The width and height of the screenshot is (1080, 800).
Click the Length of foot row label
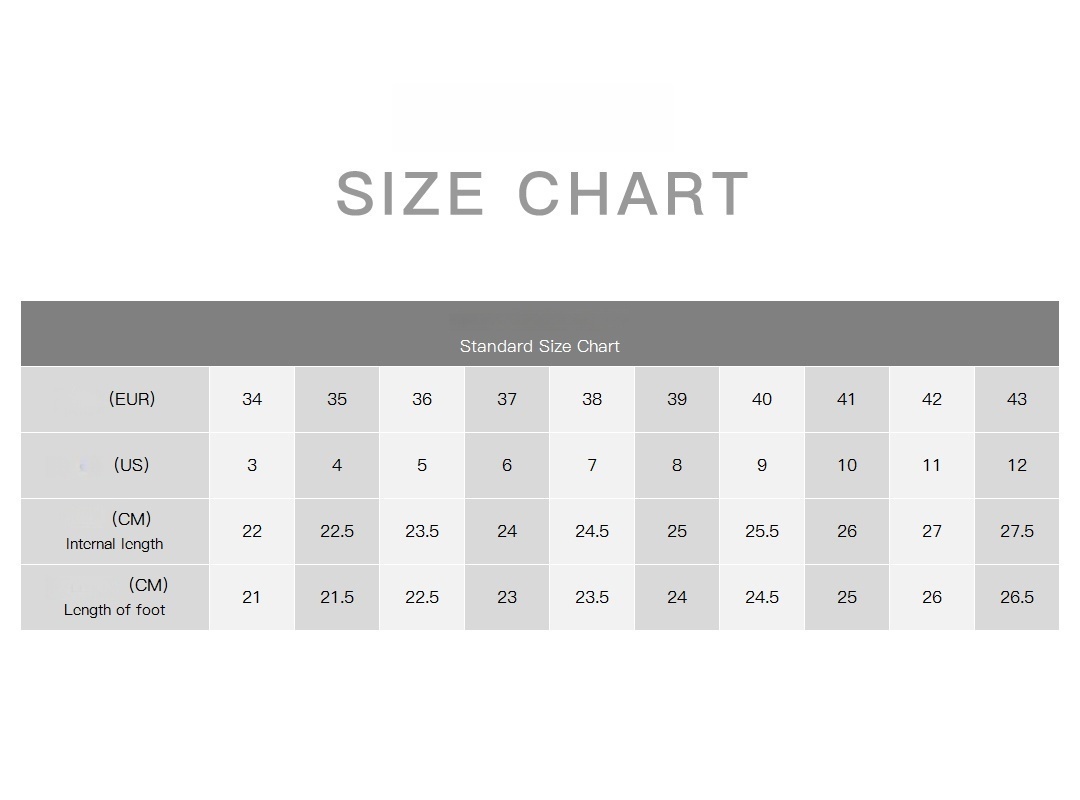pyautogui.click(x=115, y=597)
